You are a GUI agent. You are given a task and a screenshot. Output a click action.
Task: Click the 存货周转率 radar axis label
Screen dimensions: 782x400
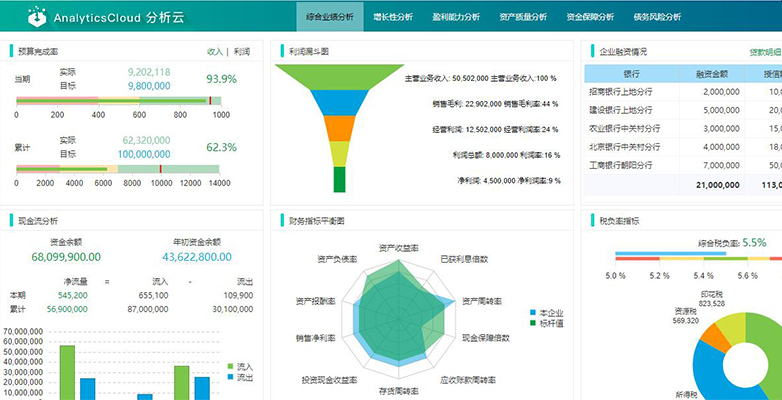point(398,390)
